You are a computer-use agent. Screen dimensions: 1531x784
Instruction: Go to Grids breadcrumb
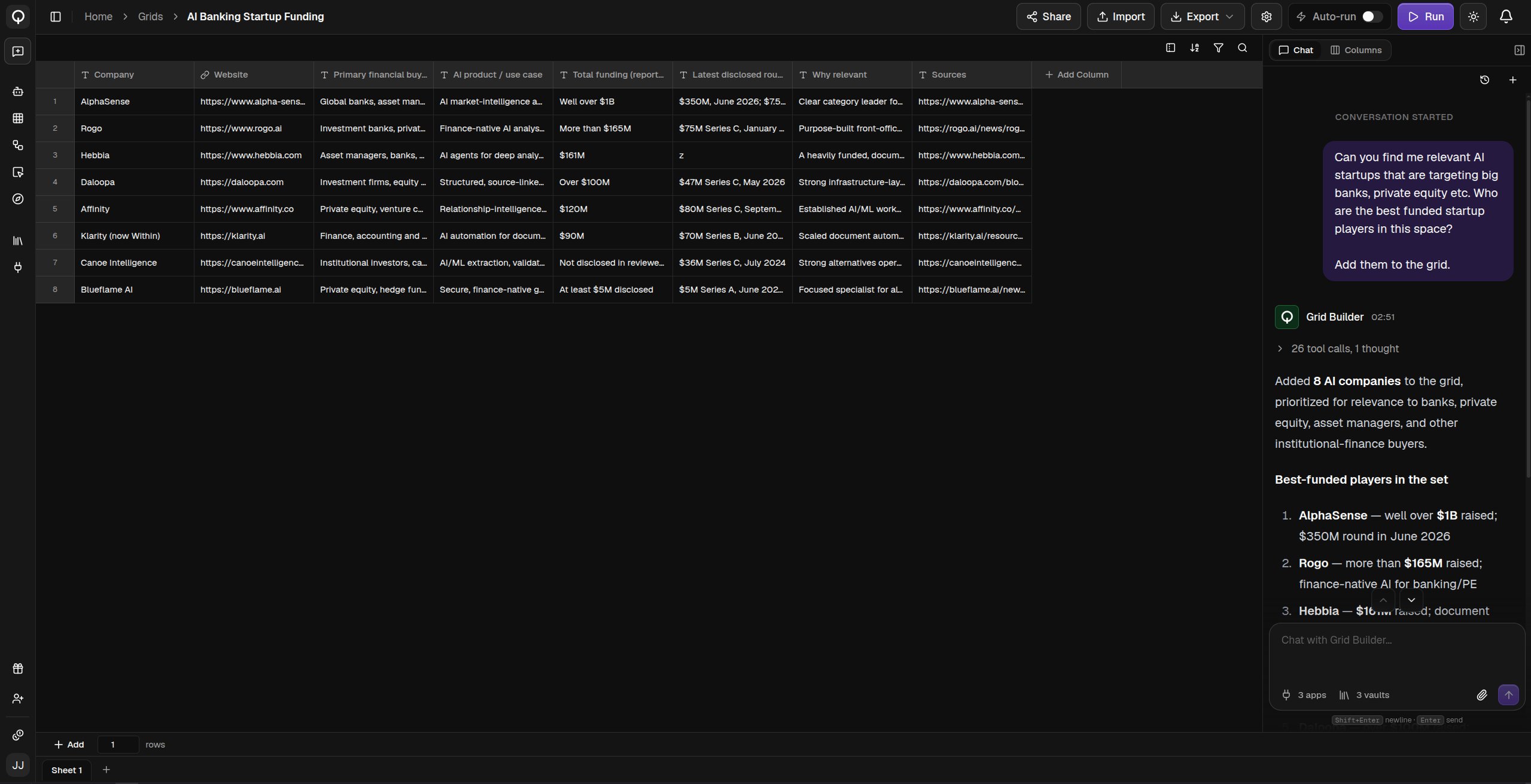tap(150, 17)
